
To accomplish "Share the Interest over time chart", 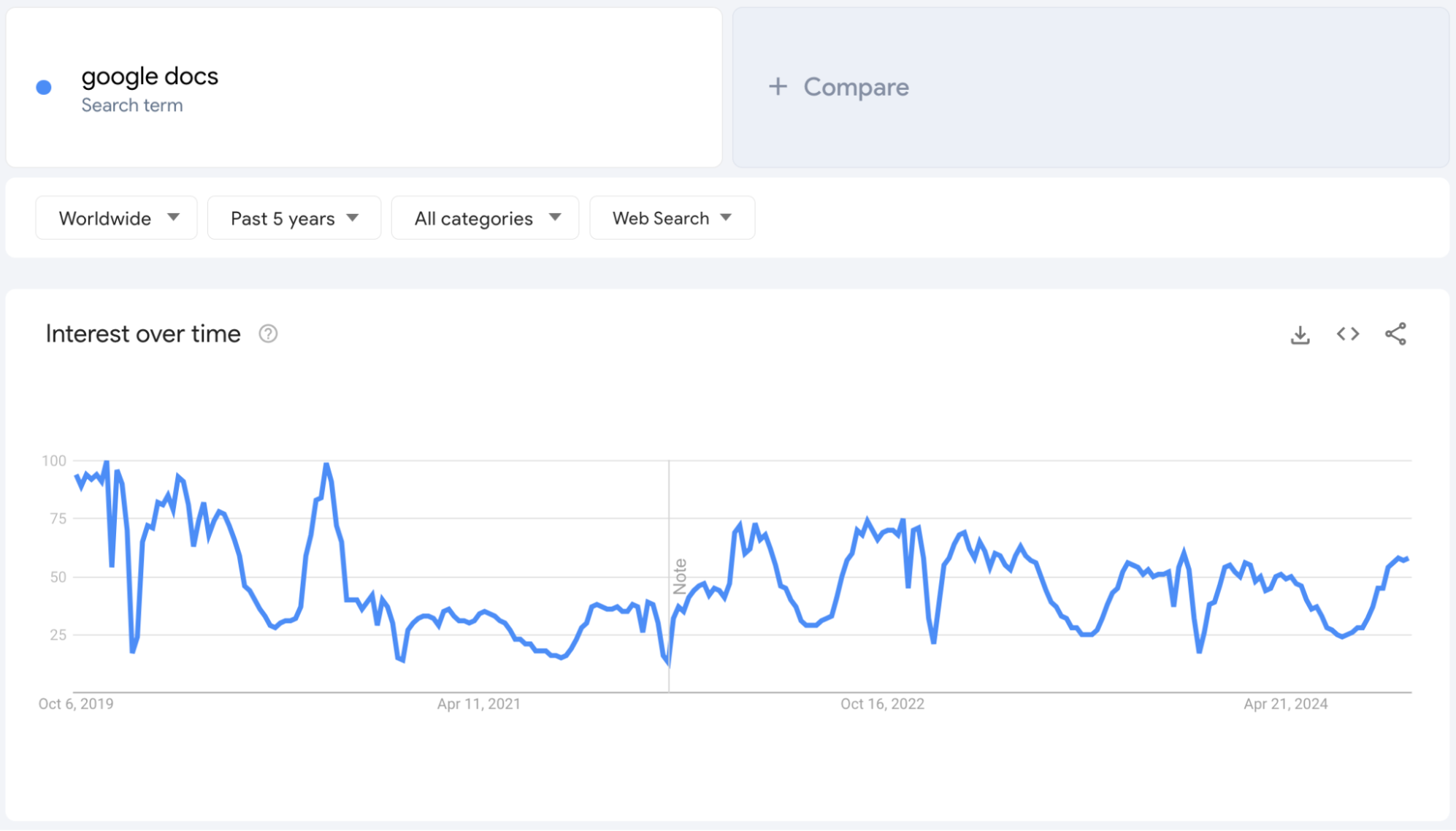I will pos(1395,334).
